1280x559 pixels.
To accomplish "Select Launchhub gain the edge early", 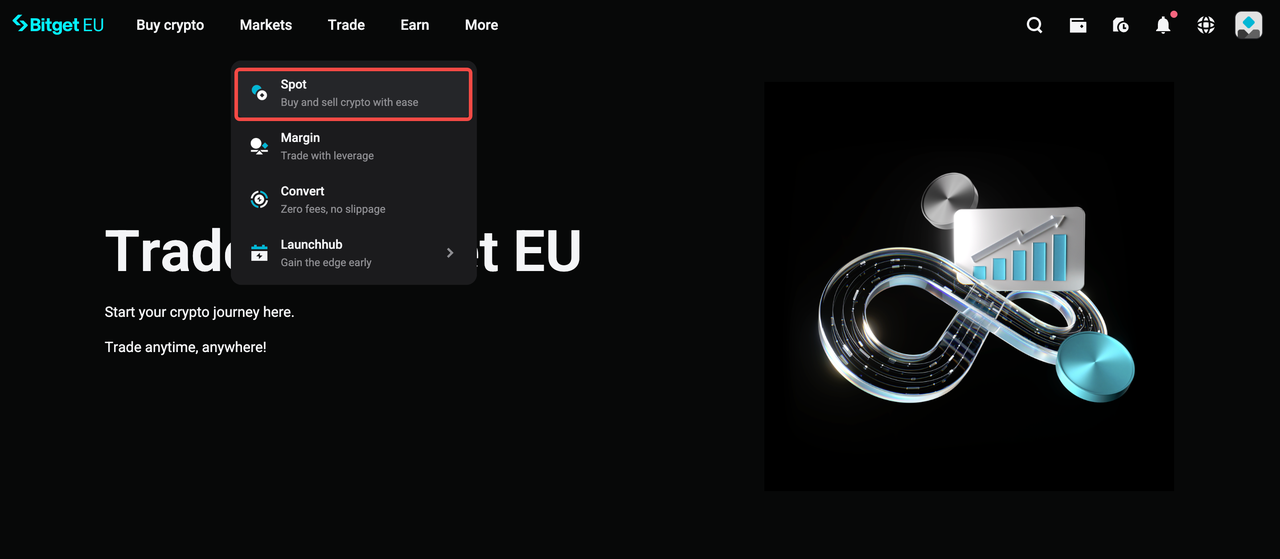I will tap(353, 253).
